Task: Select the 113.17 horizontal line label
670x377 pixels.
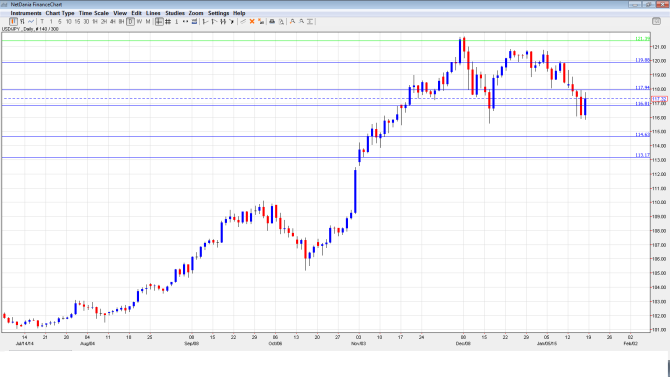Action: tap(642, 155)
